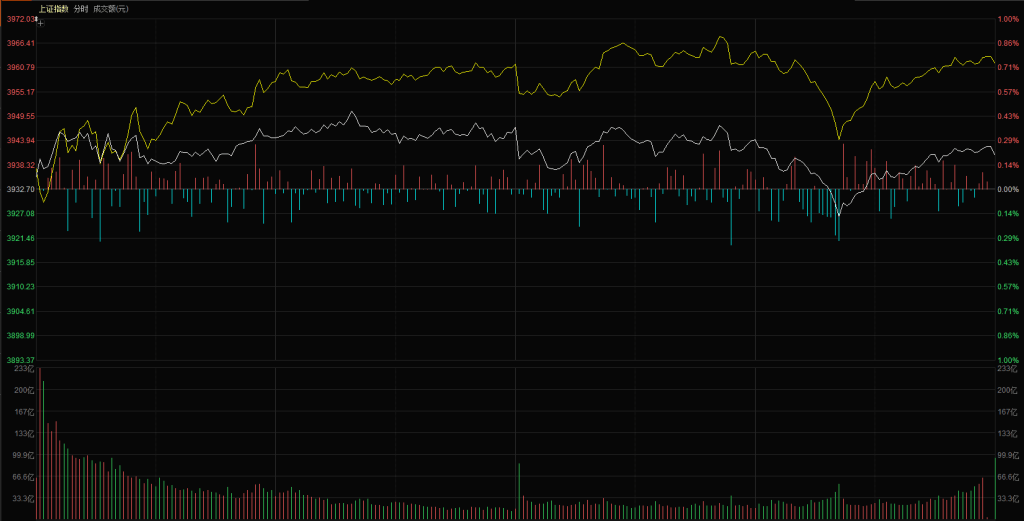
Task: Click the 33.3亿 left volume axis label
Action: [x=24, y=499]
